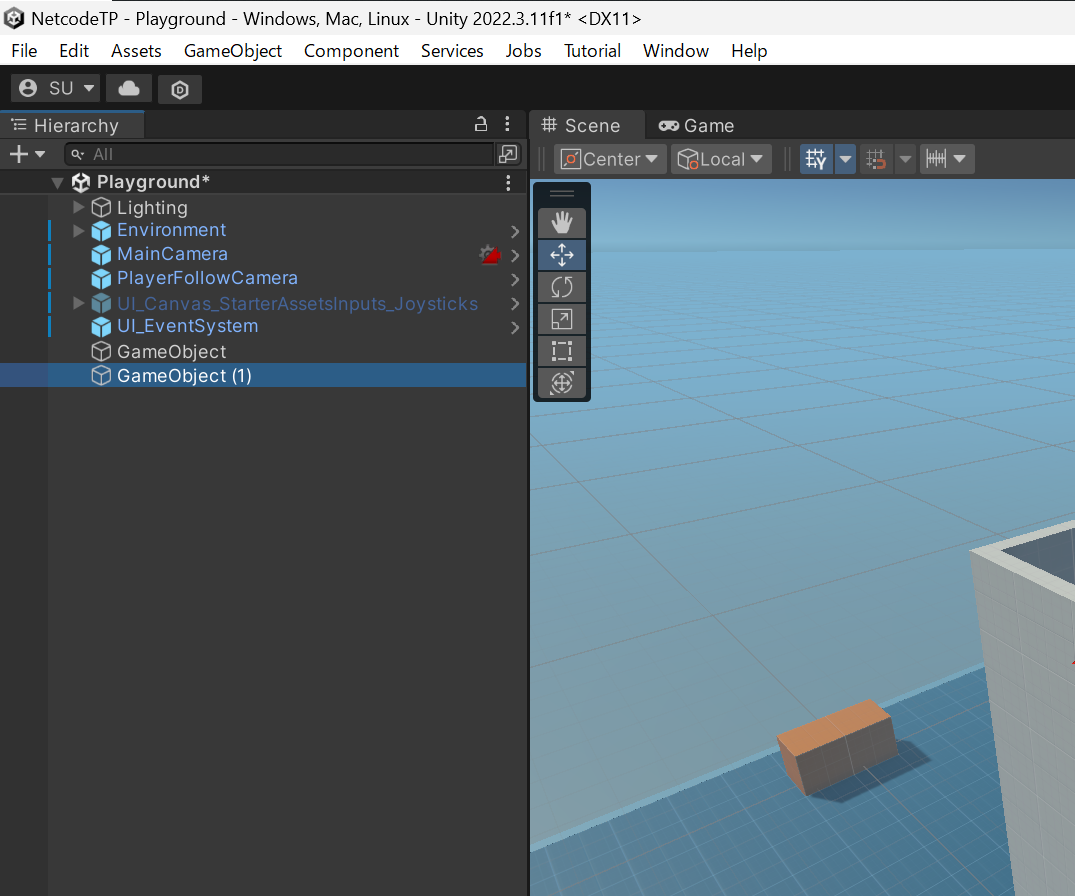Click the add object plus button
The image size is (1075, 896).
pyautogui.click(x=19, y=154)
